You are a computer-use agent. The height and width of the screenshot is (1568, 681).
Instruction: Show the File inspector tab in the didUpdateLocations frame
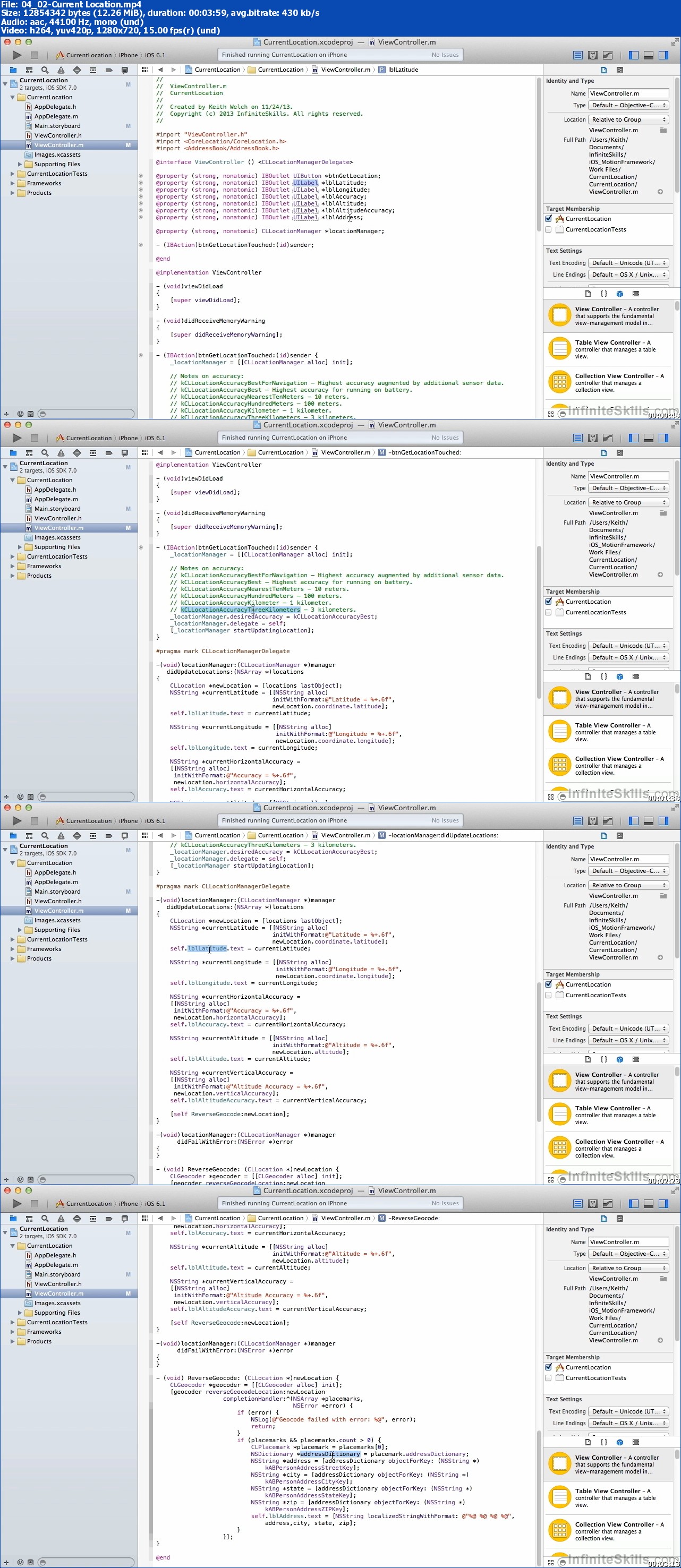[603, 836]
